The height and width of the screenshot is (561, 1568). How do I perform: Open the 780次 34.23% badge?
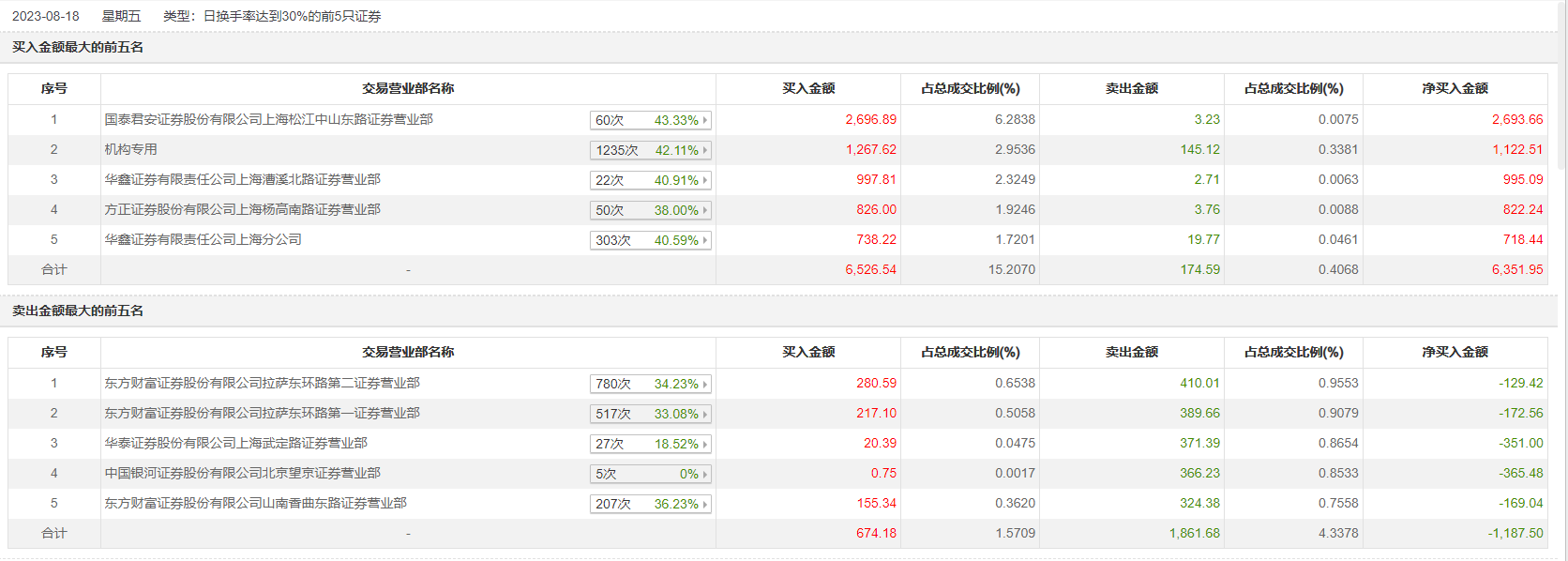pos(650,384)
